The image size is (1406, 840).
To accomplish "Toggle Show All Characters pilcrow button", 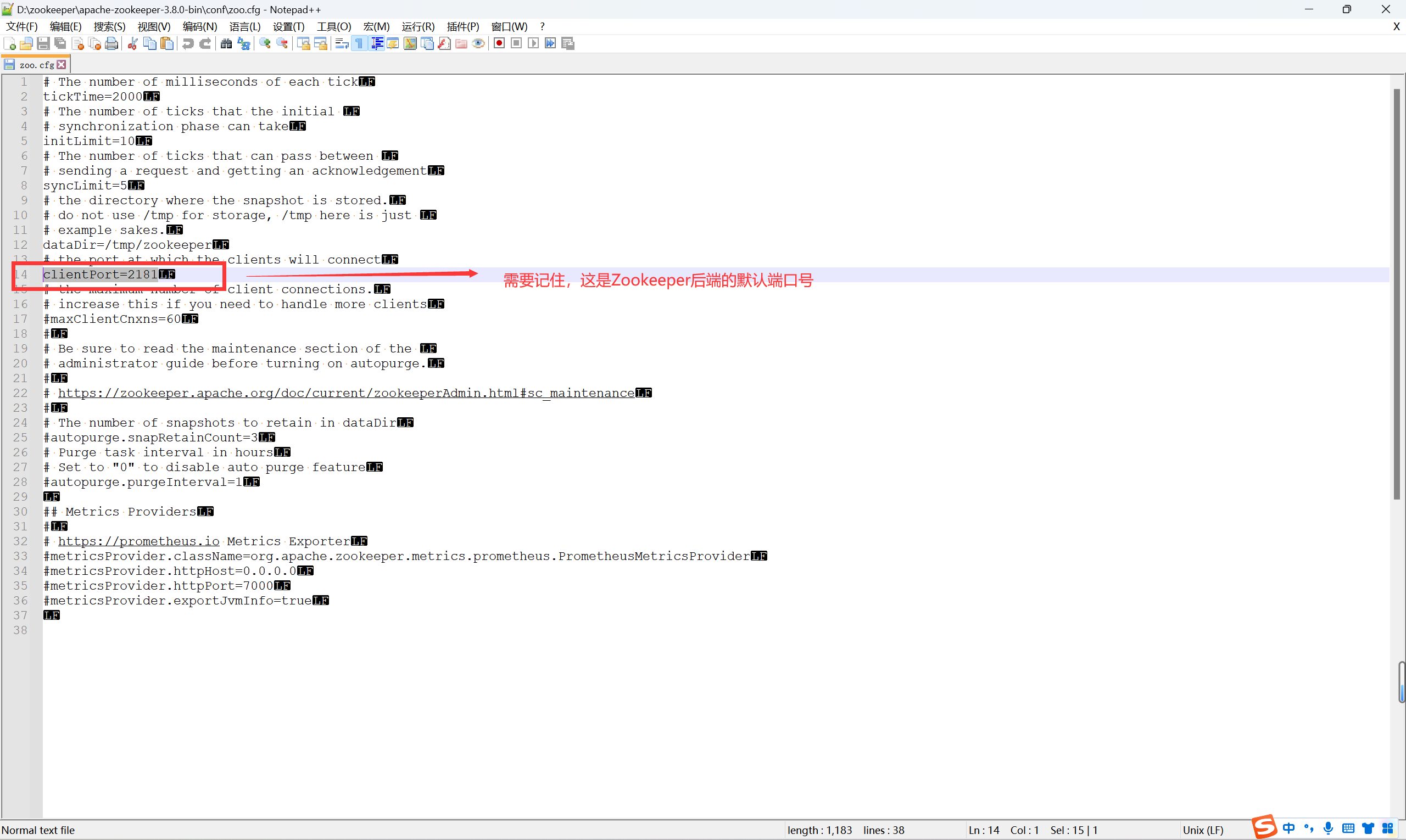I will [x=359, y=43].
